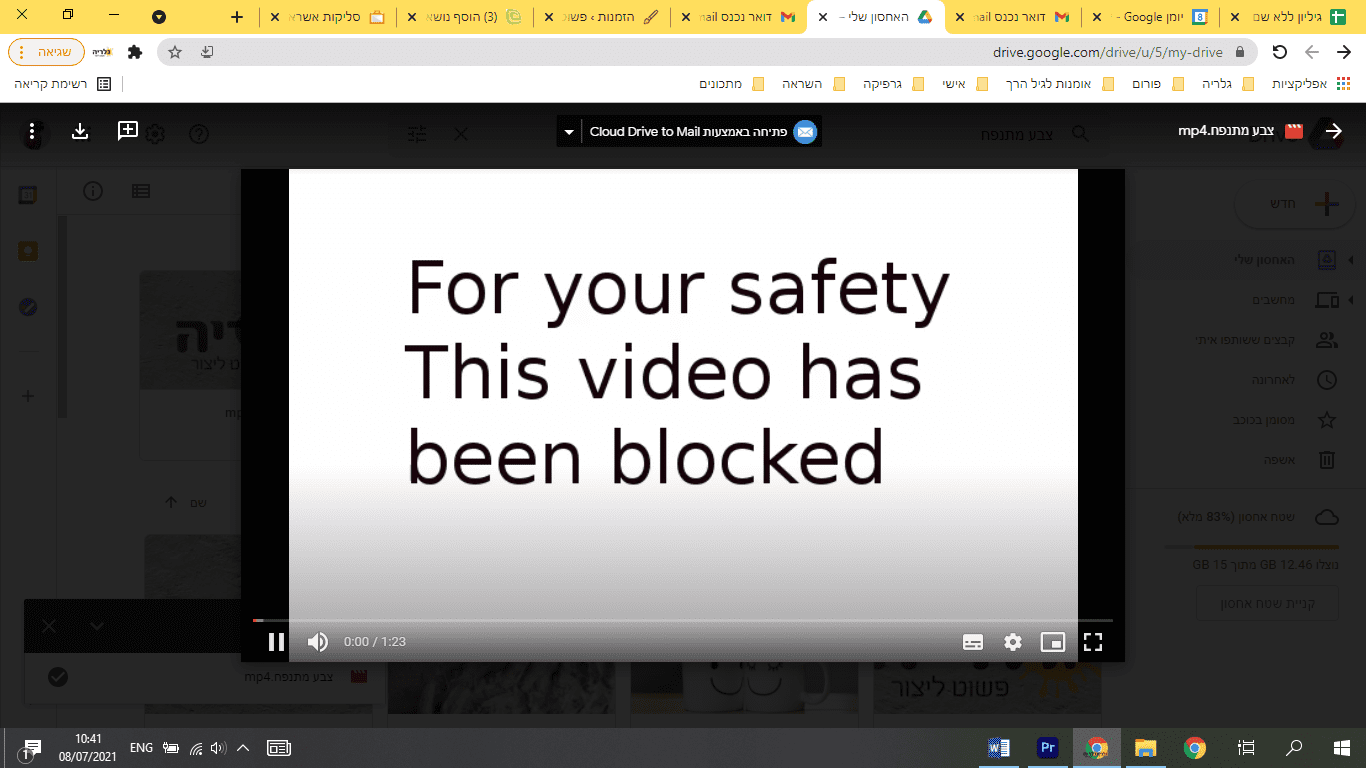Open the Chrome extensions puzzle menu

click(x=135, y=52)
